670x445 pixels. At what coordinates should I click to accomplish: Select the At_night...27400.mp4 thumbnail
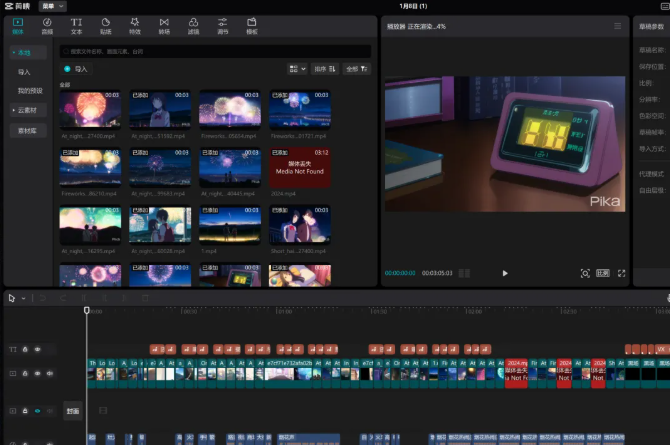click(90, 109)
